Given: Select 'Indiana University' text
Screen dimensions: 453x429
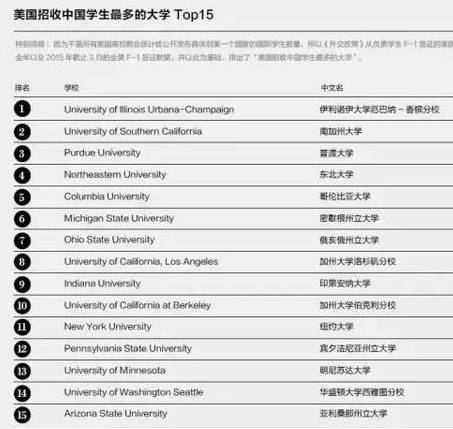Looking at the screenshot, I should point(102,284).
